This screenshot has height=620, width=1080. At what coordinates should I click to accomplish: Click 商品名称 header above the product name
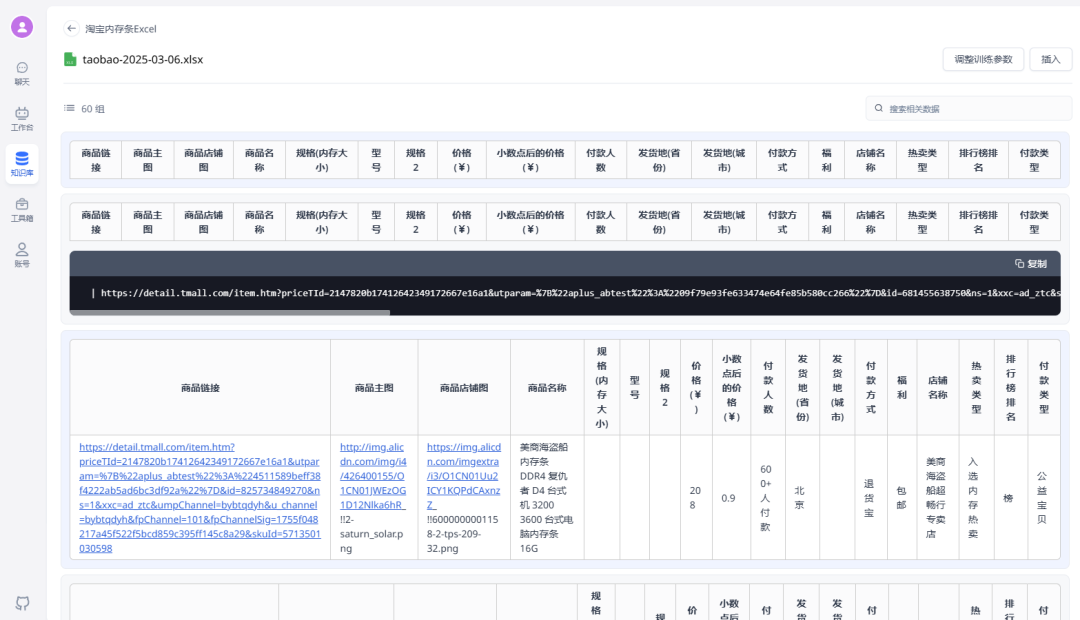point(547,388)
